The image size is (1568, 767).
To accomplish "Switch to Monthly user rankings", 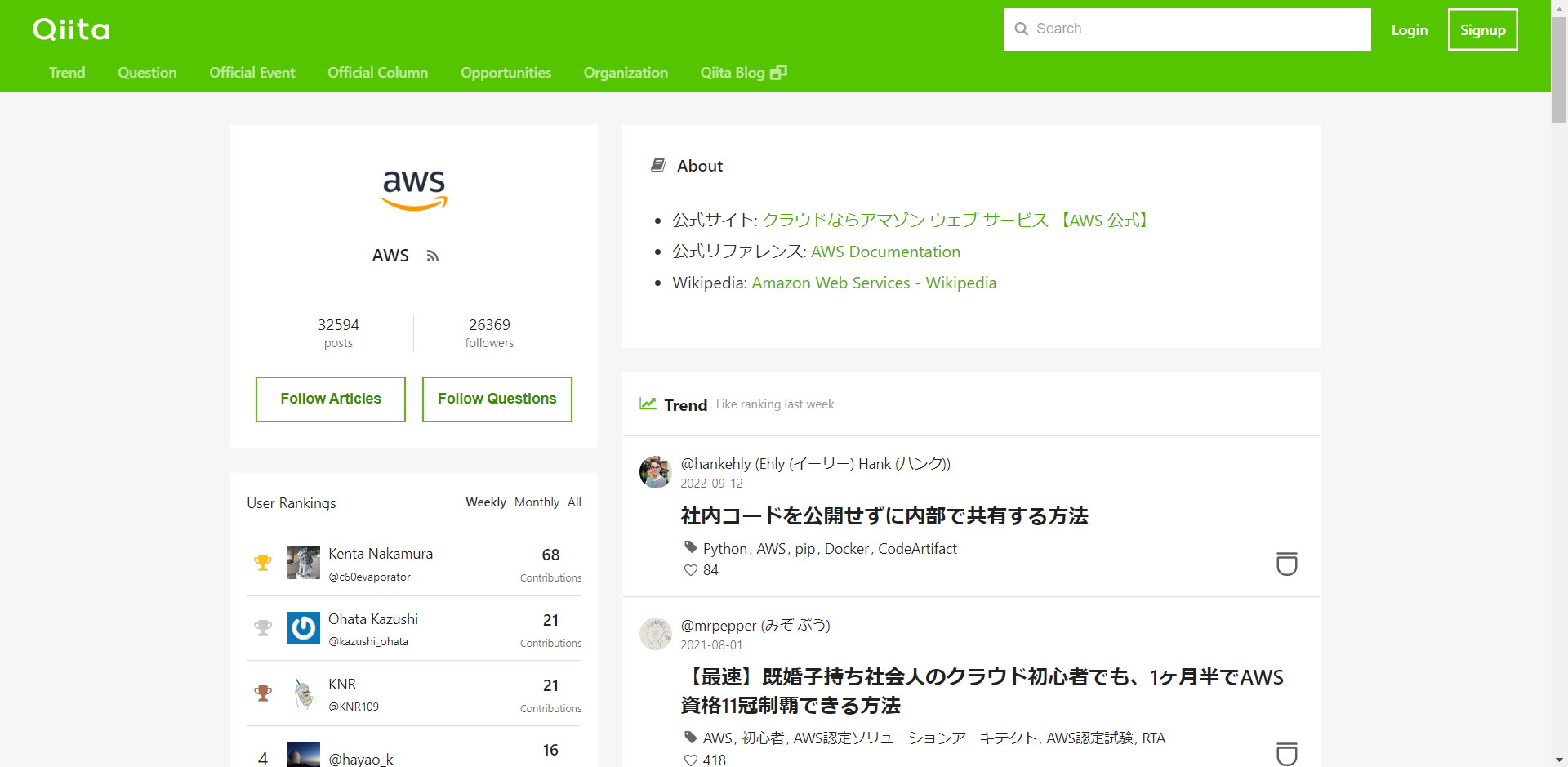I will pyautogui.click(x=537, y=502).
